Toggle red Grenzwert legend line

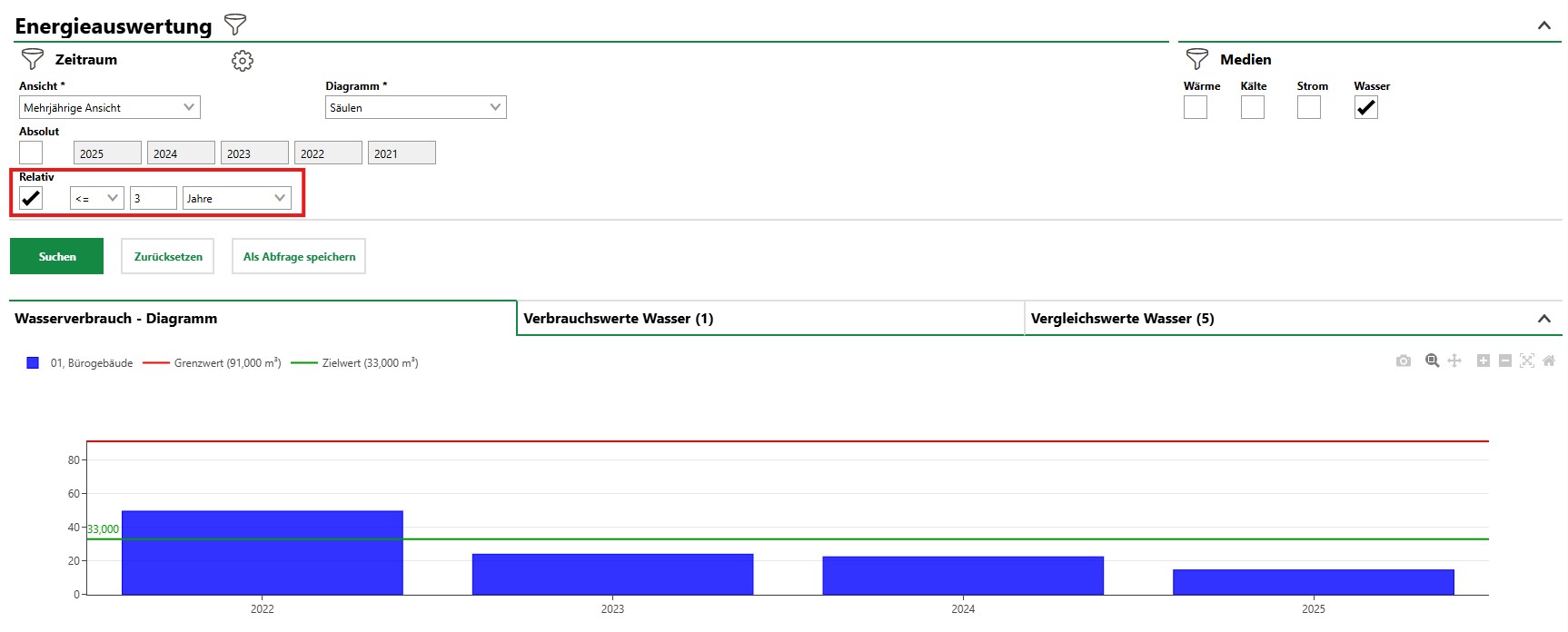coord(156,363)
